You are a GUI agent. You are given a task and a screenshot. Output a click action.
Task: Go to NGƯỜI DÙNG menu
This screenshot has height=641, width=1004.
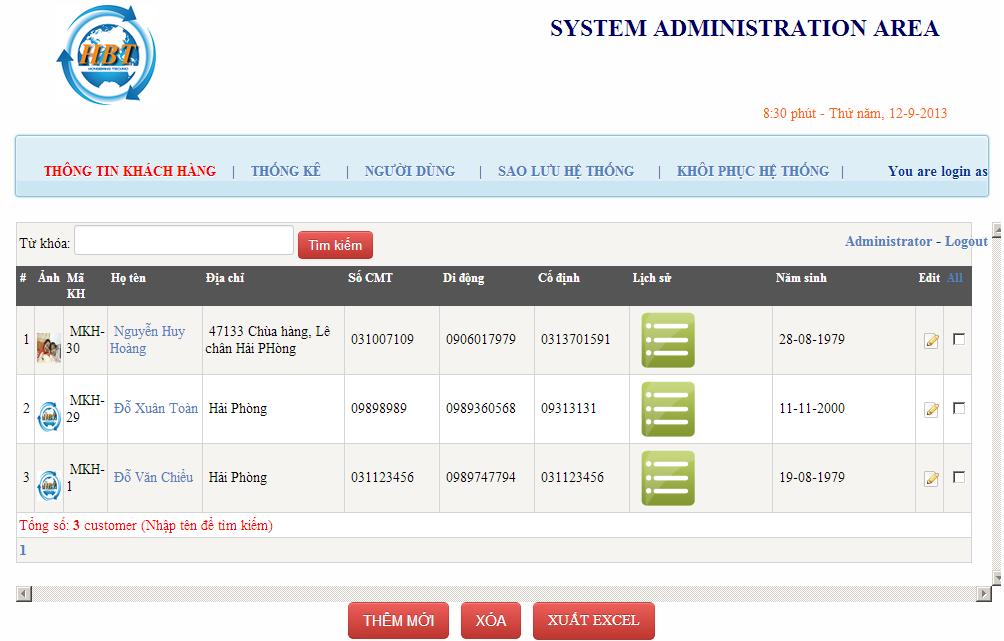(x=410, y=171)
